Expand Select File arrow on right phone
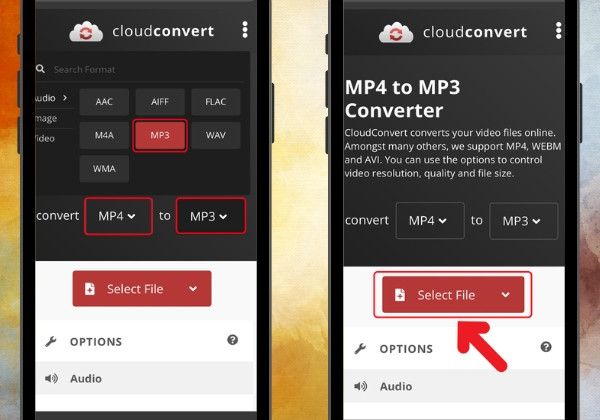The height and width of the screenshot is (420, 600). [x=505, y=295]
